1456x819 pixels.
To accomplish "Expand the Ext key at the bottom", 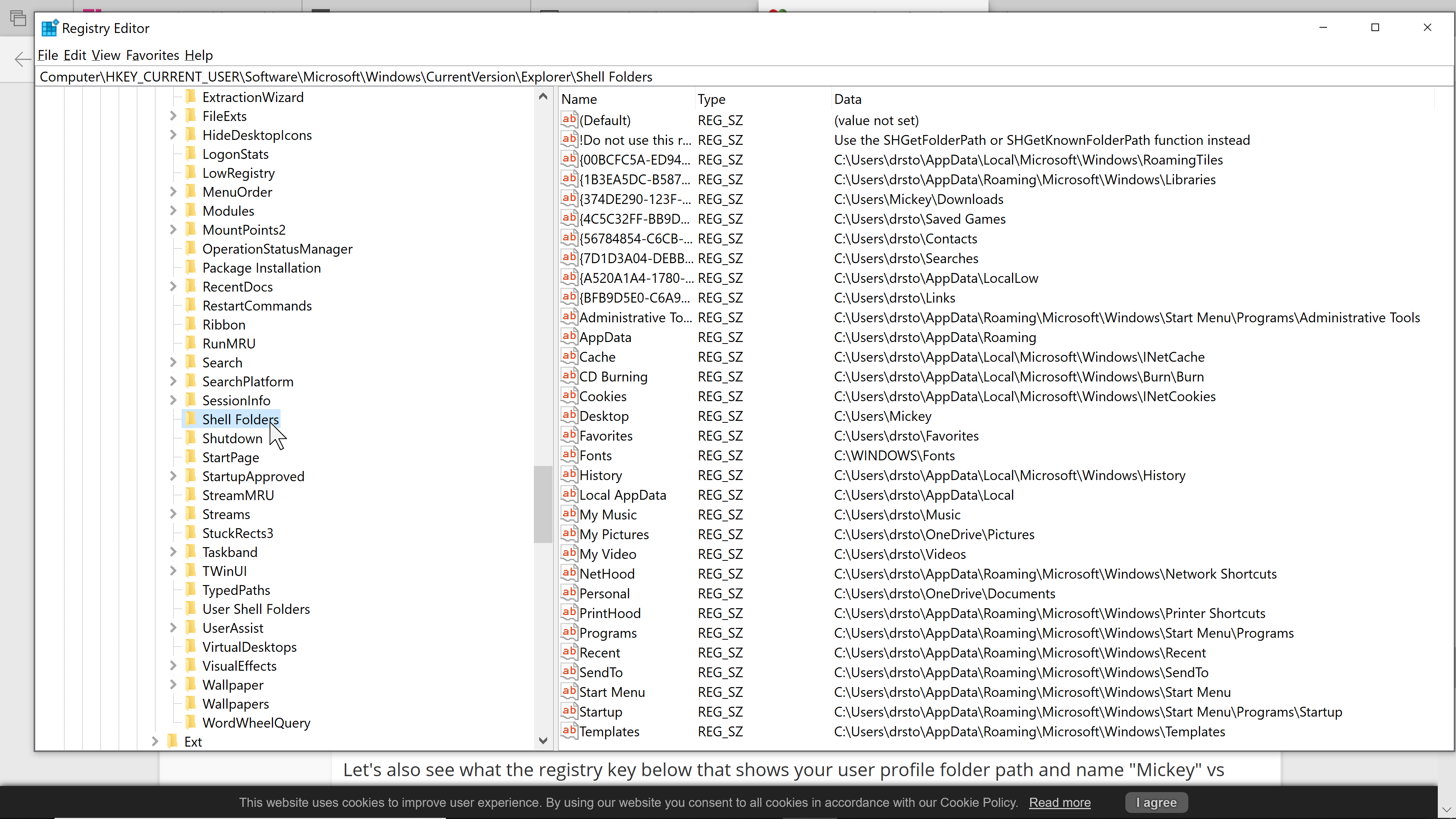I will (155, 742).
